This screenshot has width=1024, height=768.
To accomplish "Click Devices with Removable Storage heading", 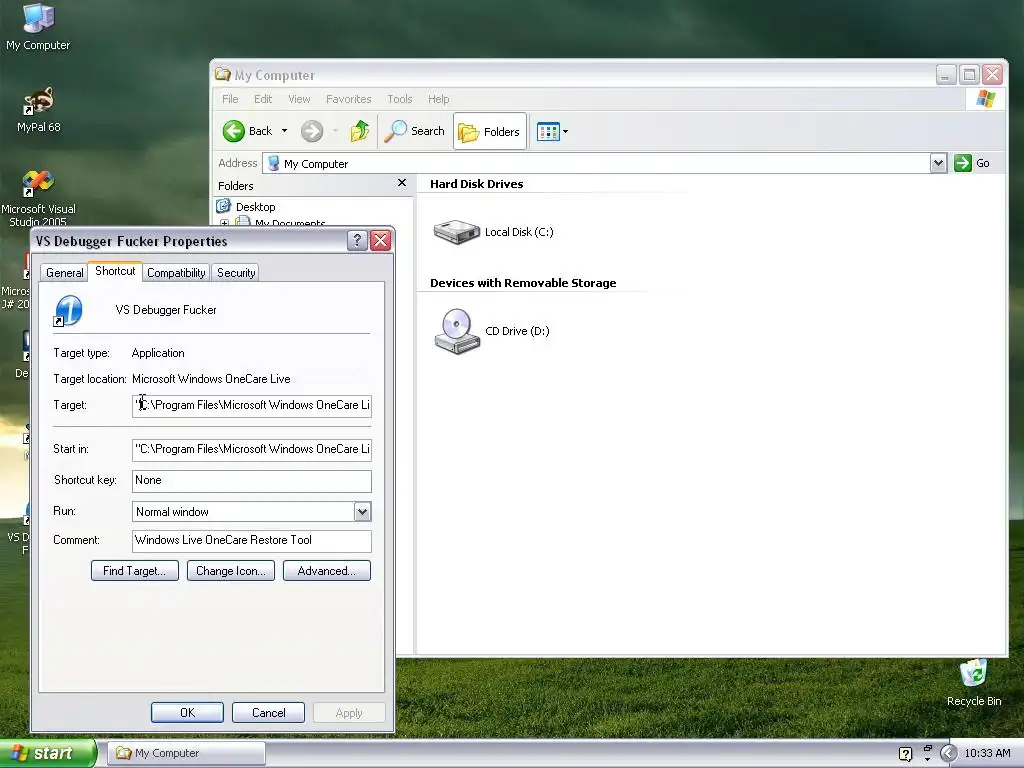I will (x=523, y=283).
